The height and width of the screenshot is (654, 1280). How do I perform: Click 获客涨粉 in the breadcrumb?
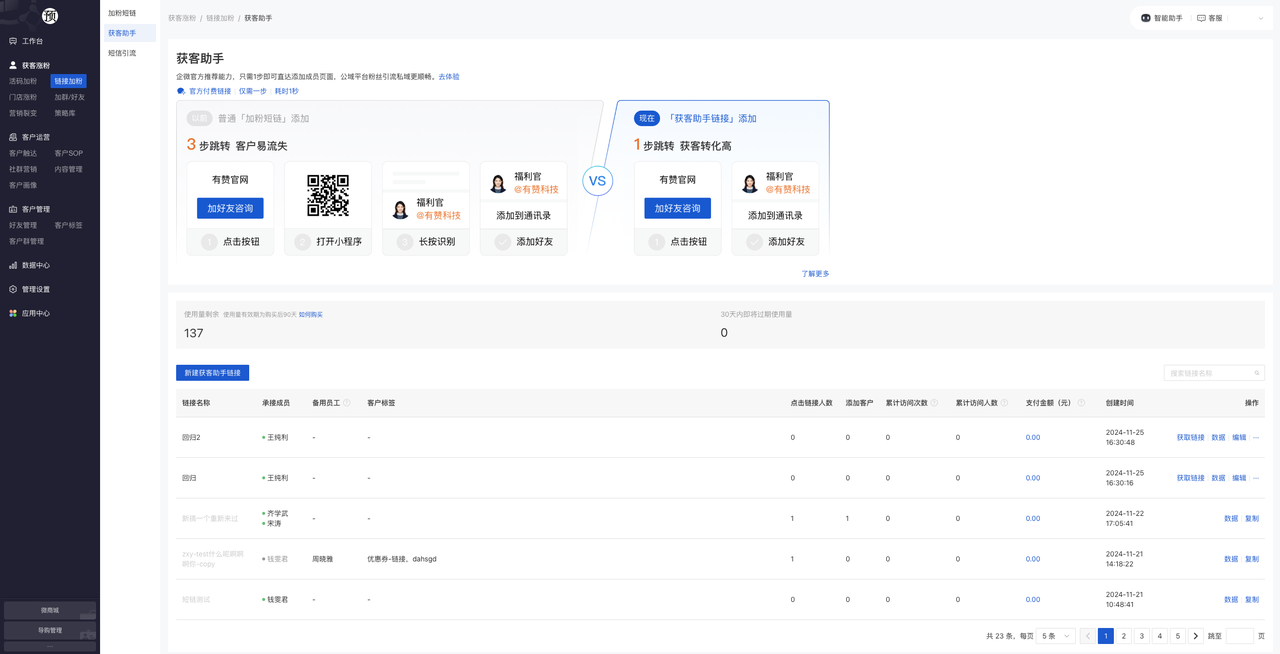182,18
